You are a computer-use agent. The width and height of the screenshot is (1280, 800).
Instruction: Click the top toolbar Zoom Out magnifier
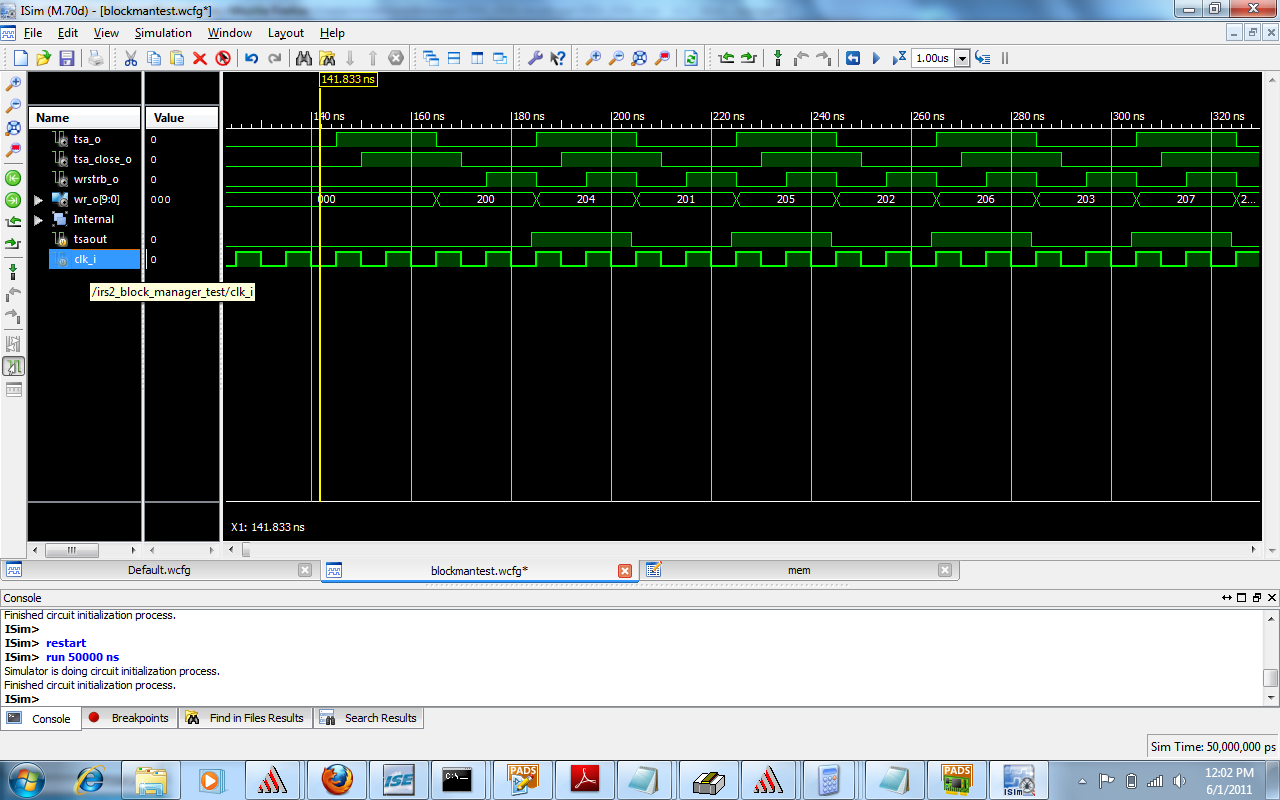click(x=616, y=58)
